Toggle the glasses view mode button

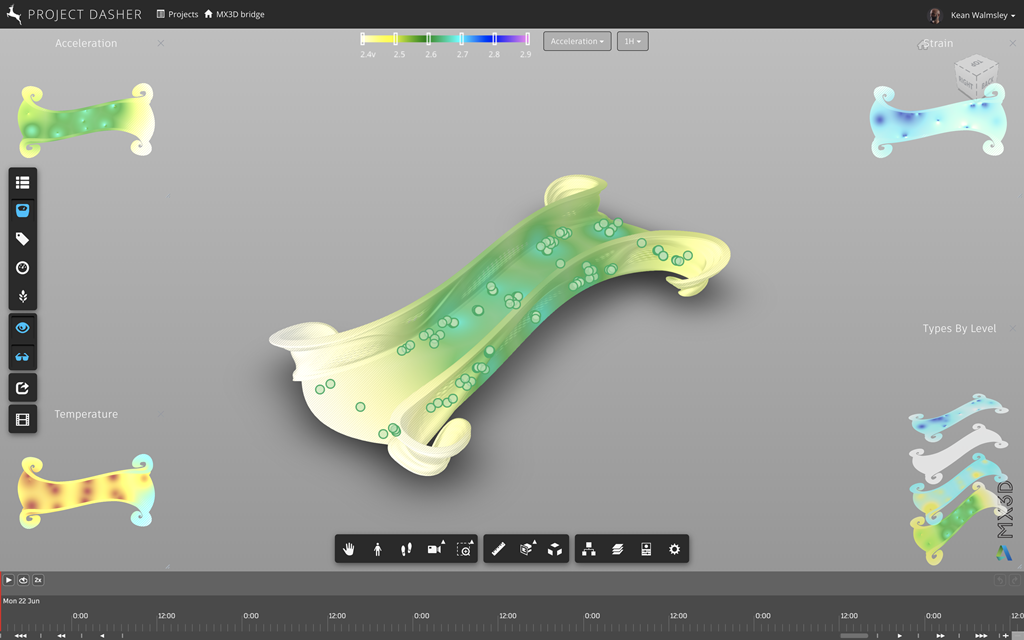coord(22,357)
